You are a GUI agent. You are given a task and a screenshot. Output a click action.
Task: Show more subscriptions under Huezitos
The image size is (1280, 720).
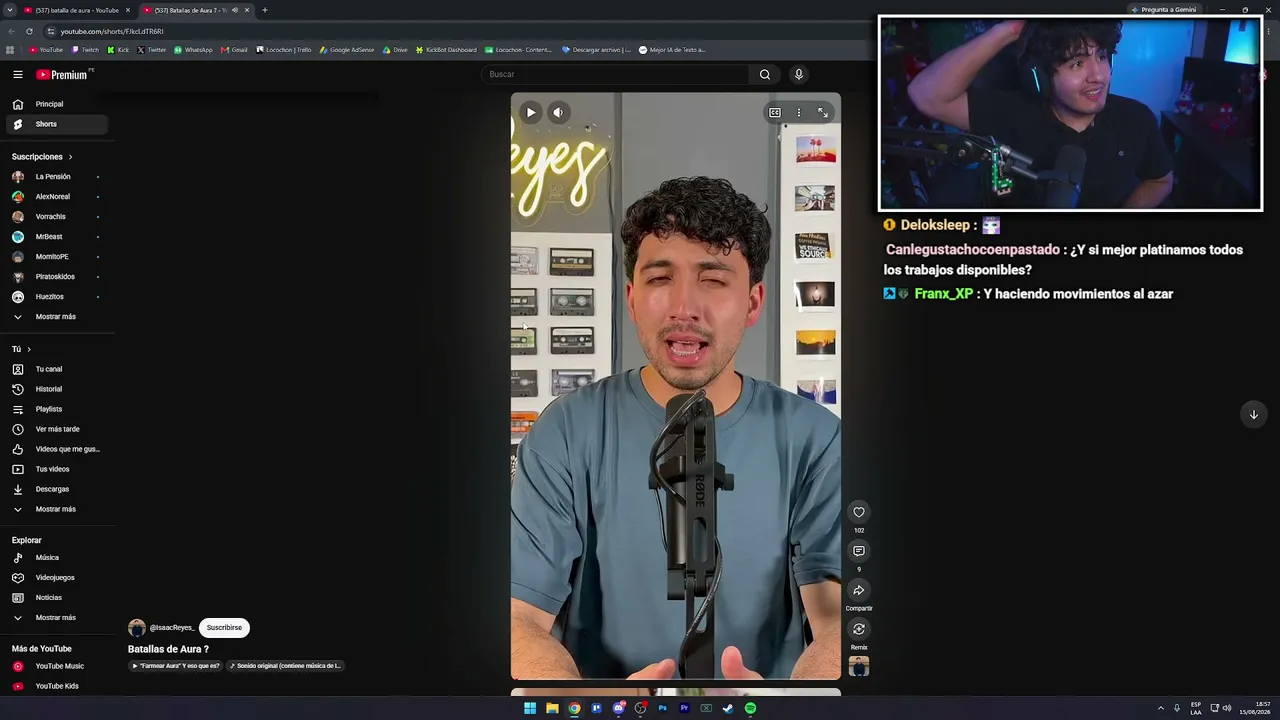pos(56,317)
